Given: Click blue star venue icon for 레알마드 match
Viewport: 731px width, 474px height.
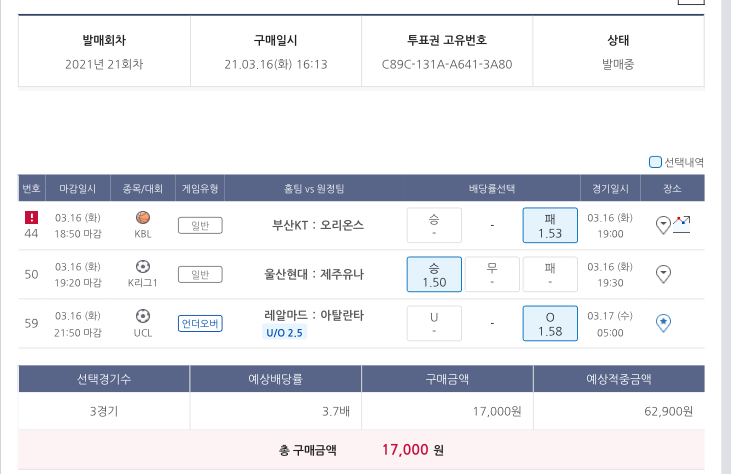Looking at the screenshot, I should [662, 322].
